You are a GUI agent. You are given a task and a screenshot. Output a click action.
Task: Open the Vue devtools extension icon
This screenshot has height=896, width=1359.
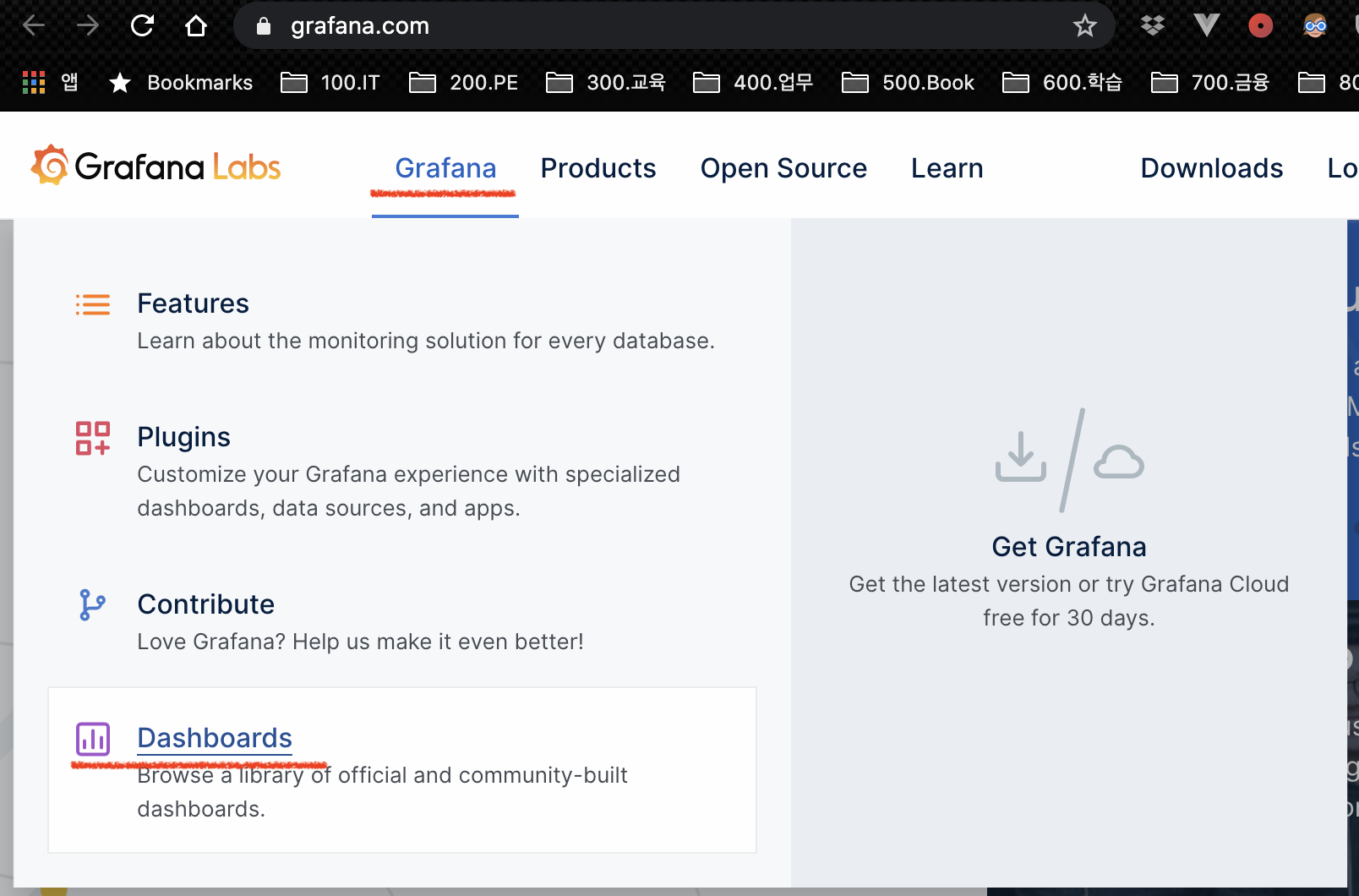1207,26
